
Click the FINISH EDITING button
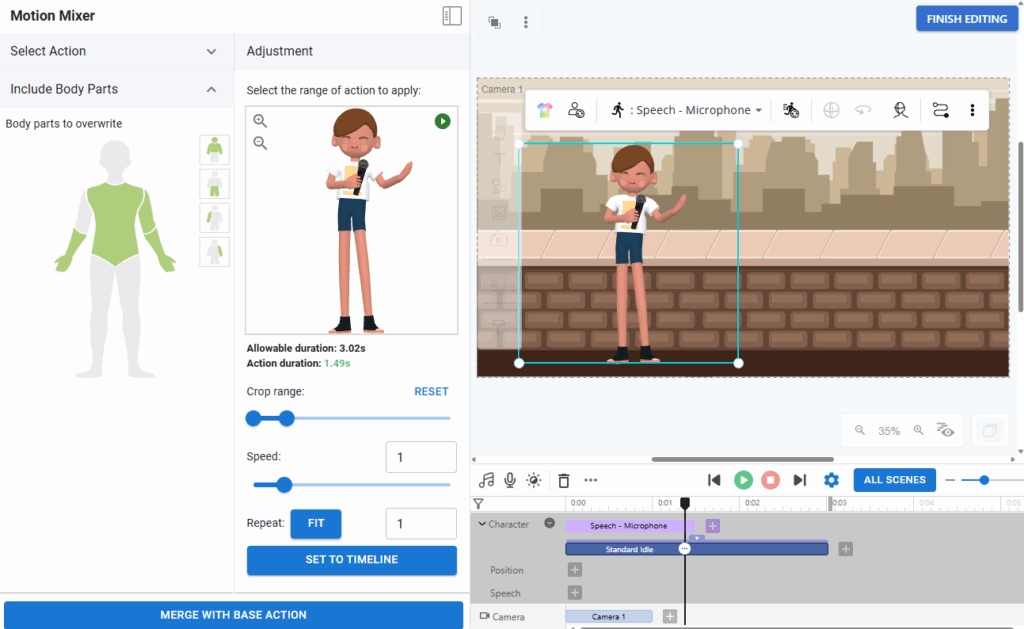coord(966,19)
